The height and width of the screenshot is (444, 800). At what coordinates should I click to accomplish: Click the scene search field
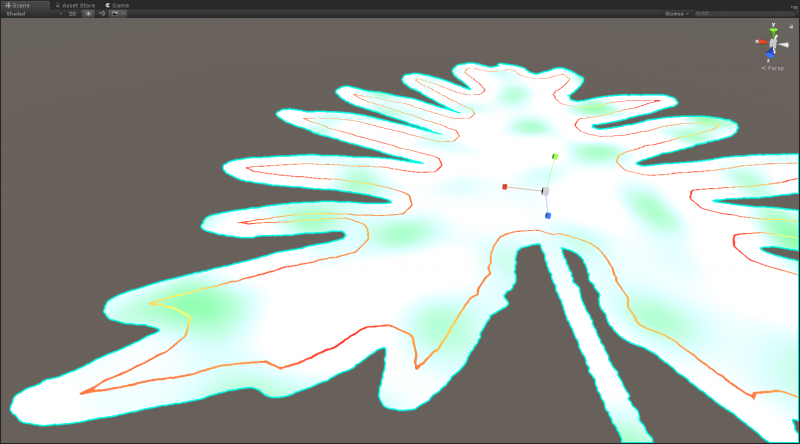tap(745, 14)
